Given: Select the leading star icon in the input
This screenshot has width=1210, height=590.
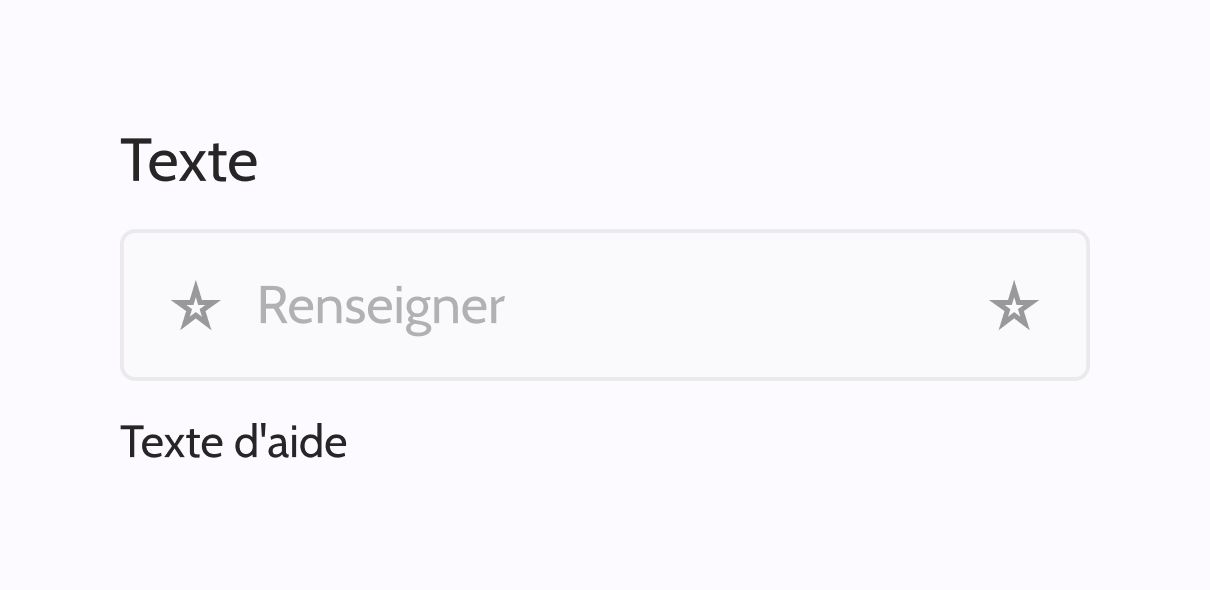Looking at the screenshot, I should click(x=195, y=306).
